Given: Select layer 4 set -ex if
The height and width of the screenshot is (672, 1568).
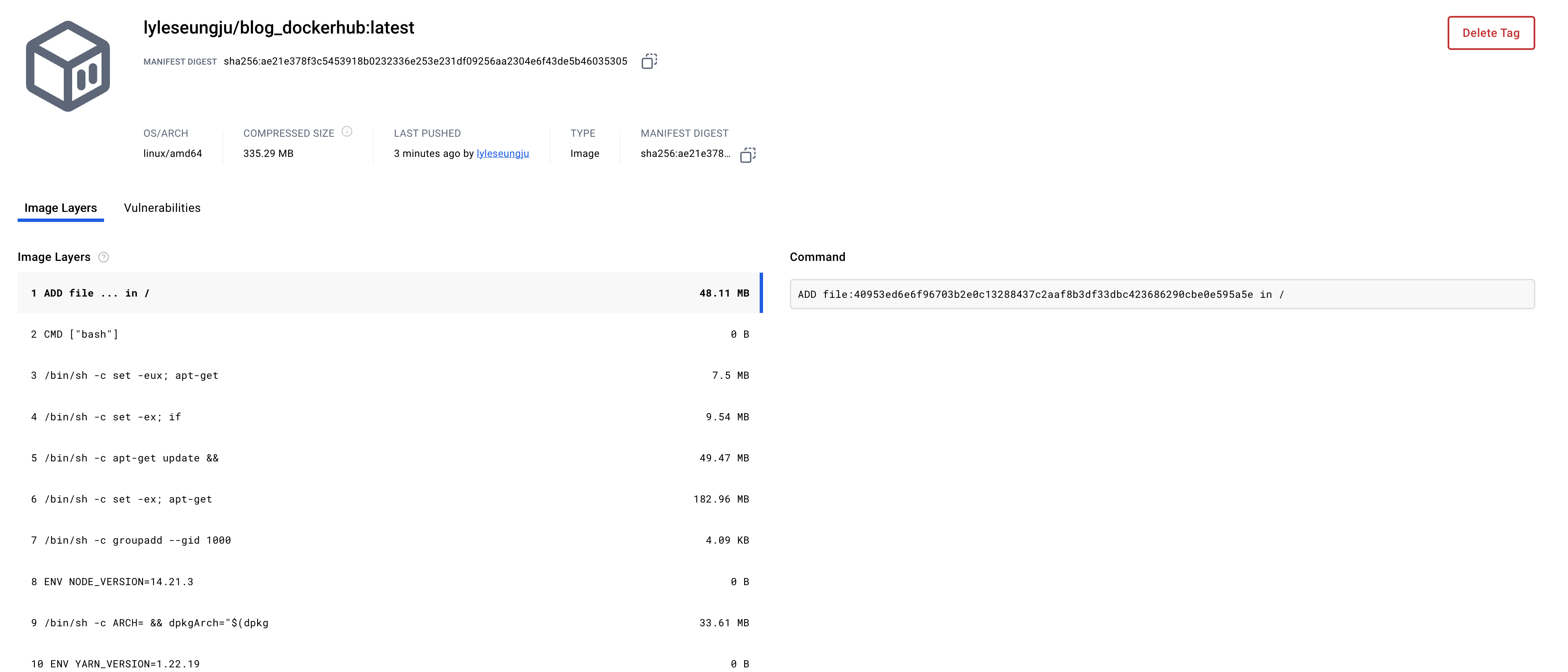Looking at the screenshot, I should [x=390, y=417].
